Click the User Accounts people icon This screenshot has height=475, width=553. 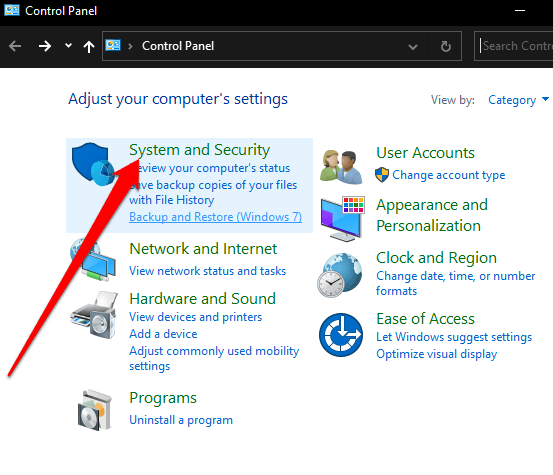341,166
